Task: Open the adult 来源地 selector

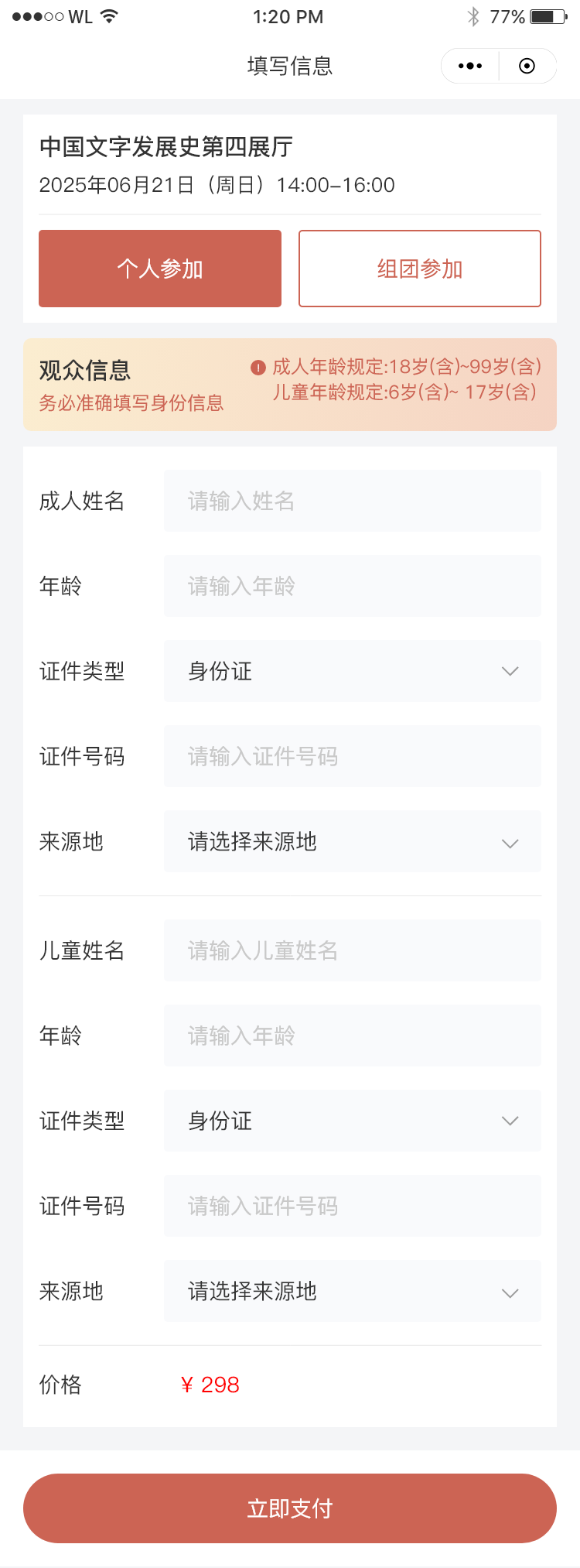Action: [x=353, y=841]
